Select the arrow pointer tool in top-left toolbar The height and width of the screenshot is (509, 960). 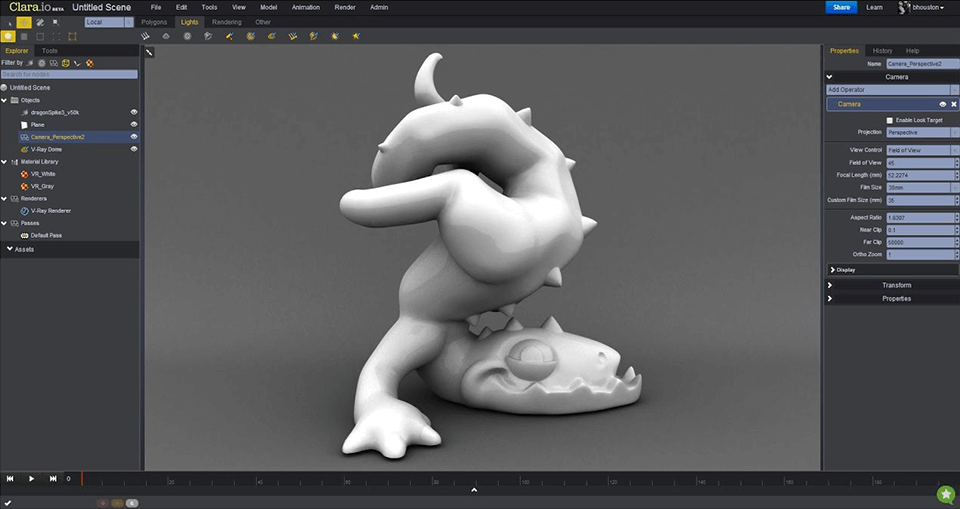pyautogui.click(x=9, y=23)
